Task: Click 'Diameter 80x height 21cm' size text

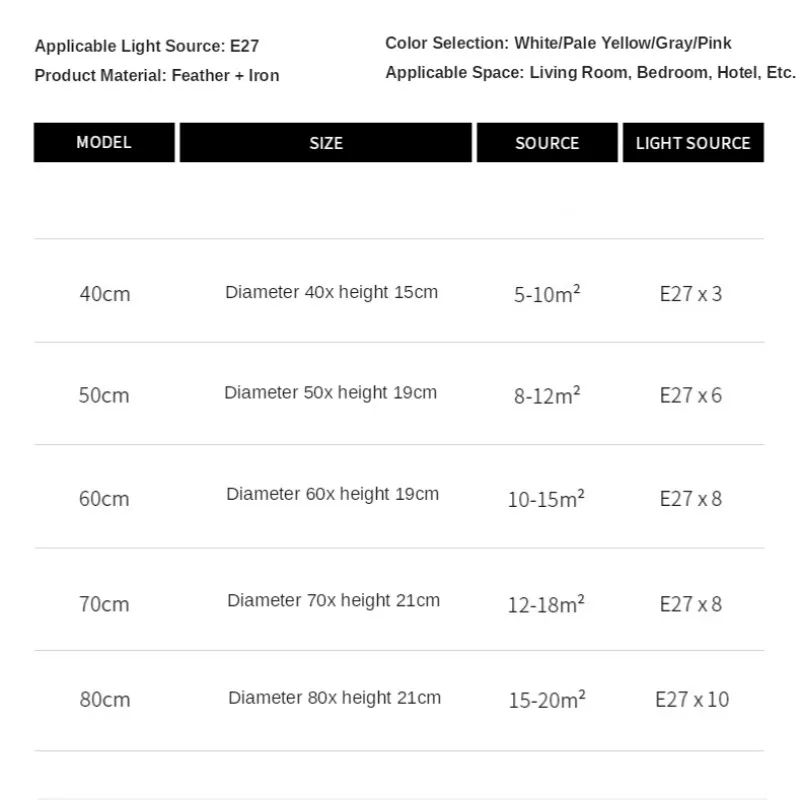Action: (x=334, y=698)
